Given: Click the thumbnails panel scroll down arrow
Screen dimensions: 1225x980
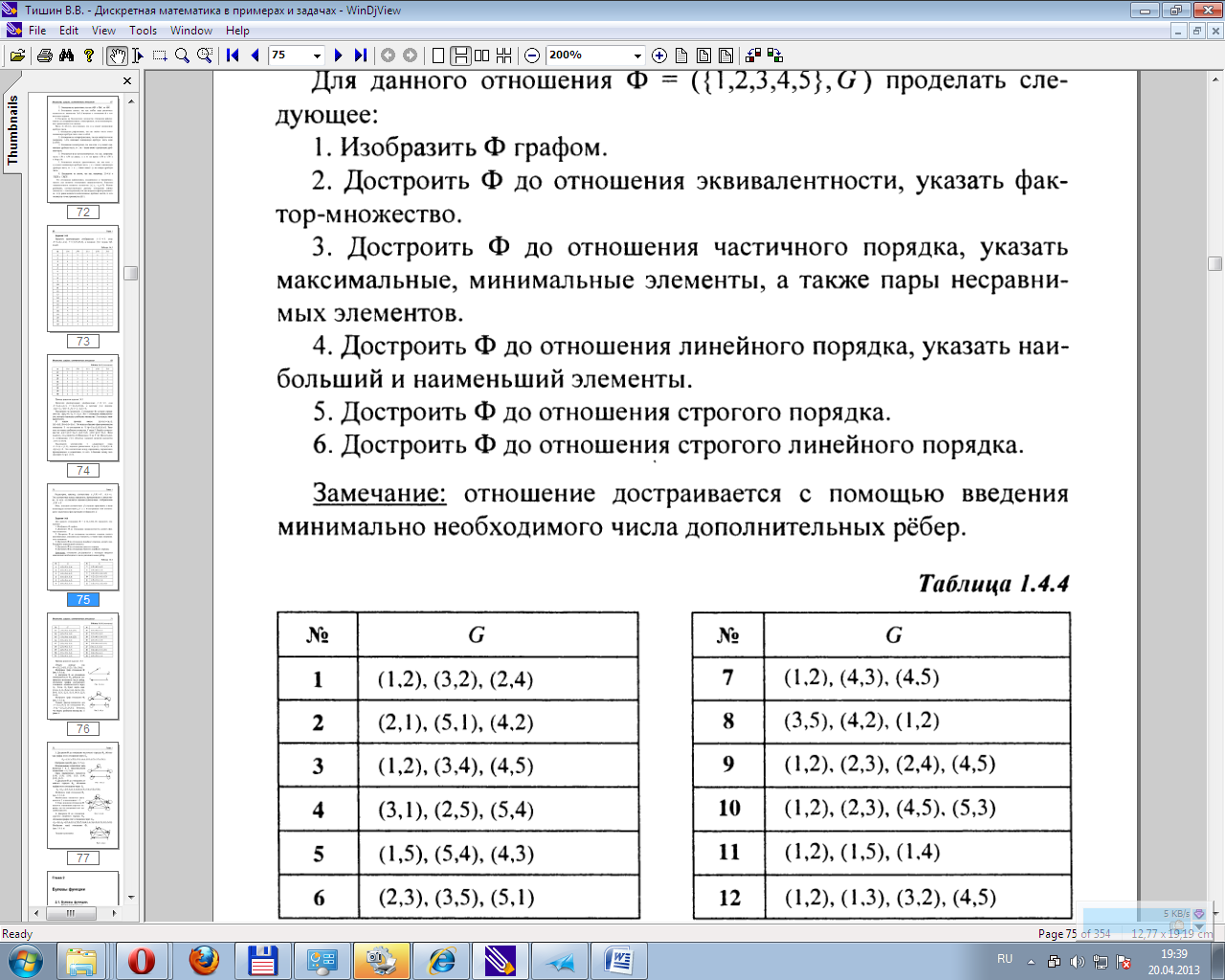Looking at the screenshot, I should [x=131, y=898].
